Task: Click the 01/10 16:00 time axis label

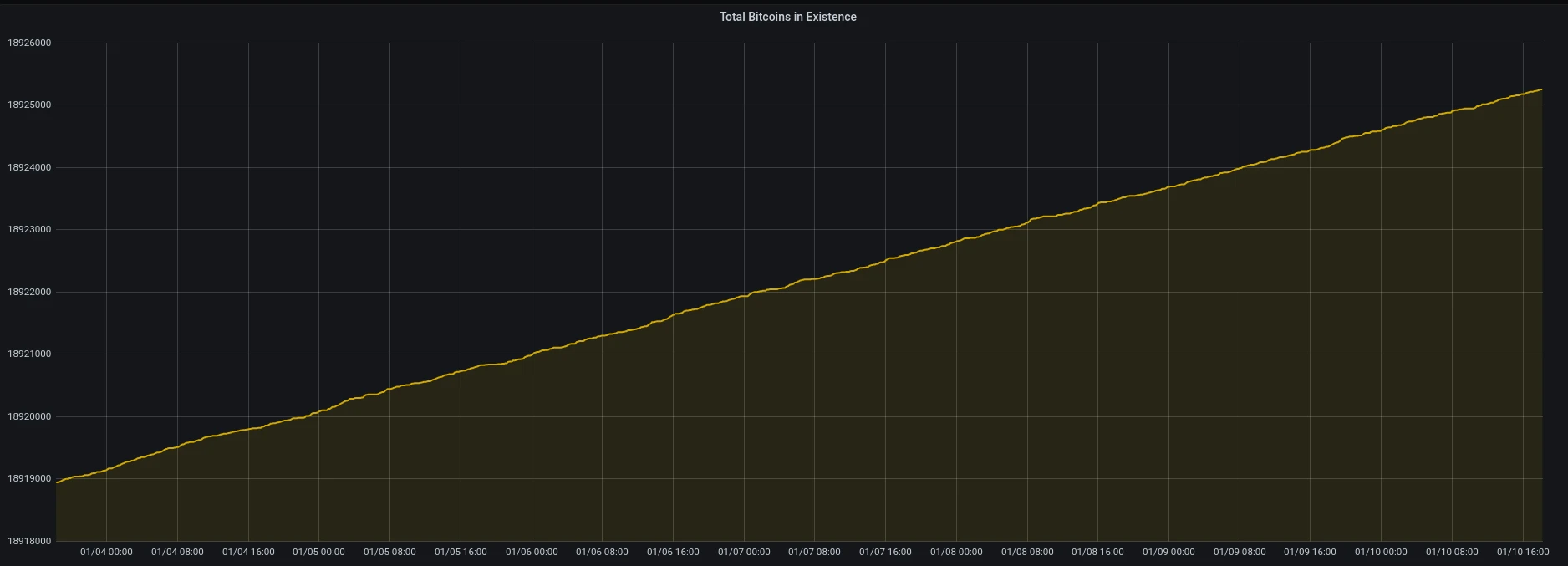Action: tap(1523, 552)
